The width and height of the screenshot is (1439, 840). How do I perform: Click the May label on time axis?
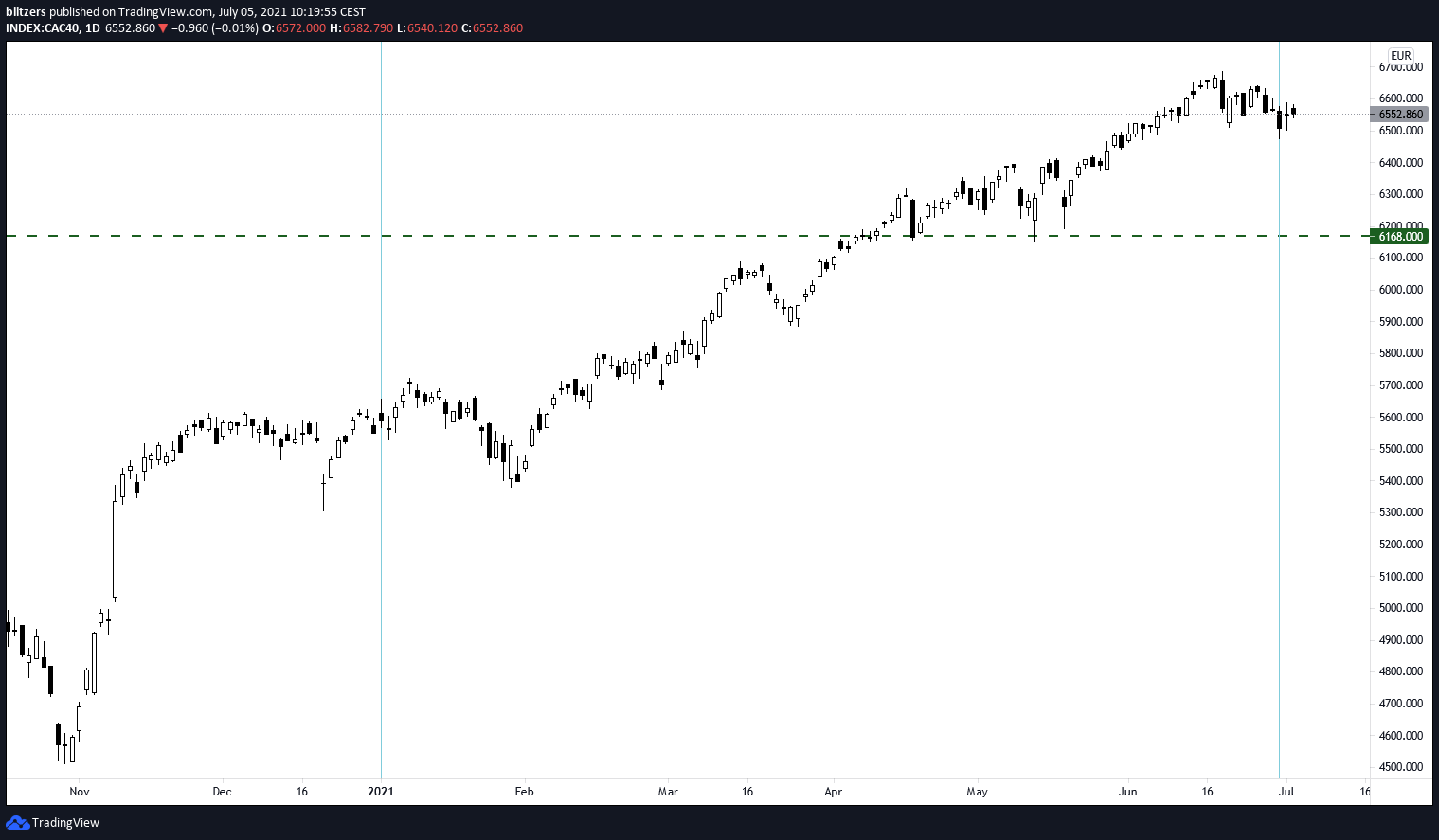click(977, 792)
